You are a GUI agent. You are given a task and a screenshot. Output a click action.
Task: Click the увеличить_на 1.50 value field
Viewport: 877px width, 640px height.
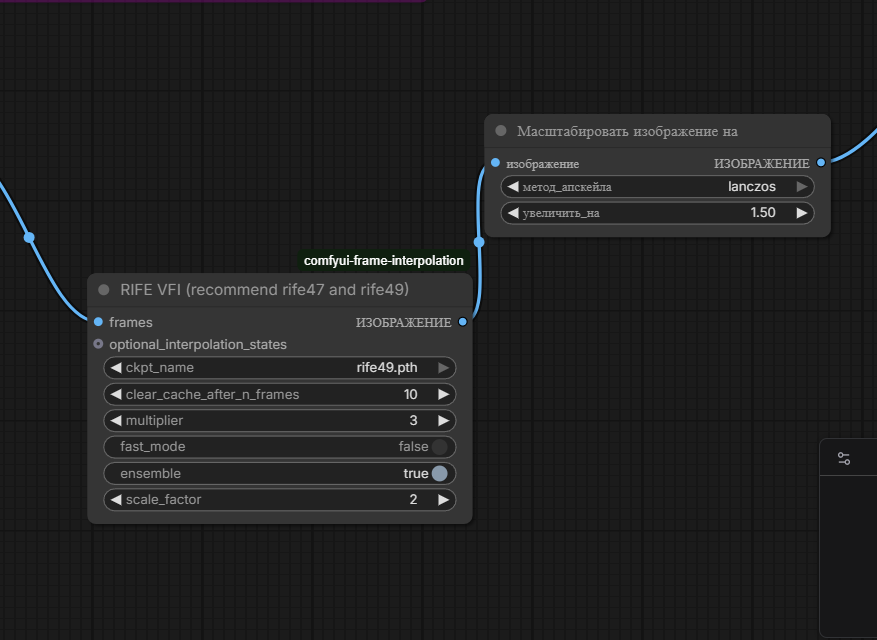pyautogui.click(x=657, y=213)
